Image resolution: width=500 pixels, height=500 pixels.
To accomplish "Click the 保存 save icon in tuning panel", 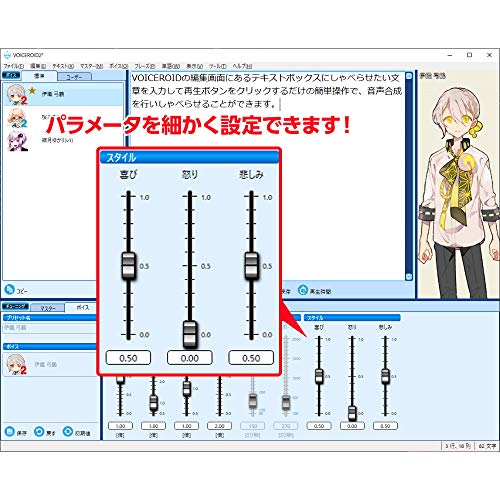I will tap(10, 431).
